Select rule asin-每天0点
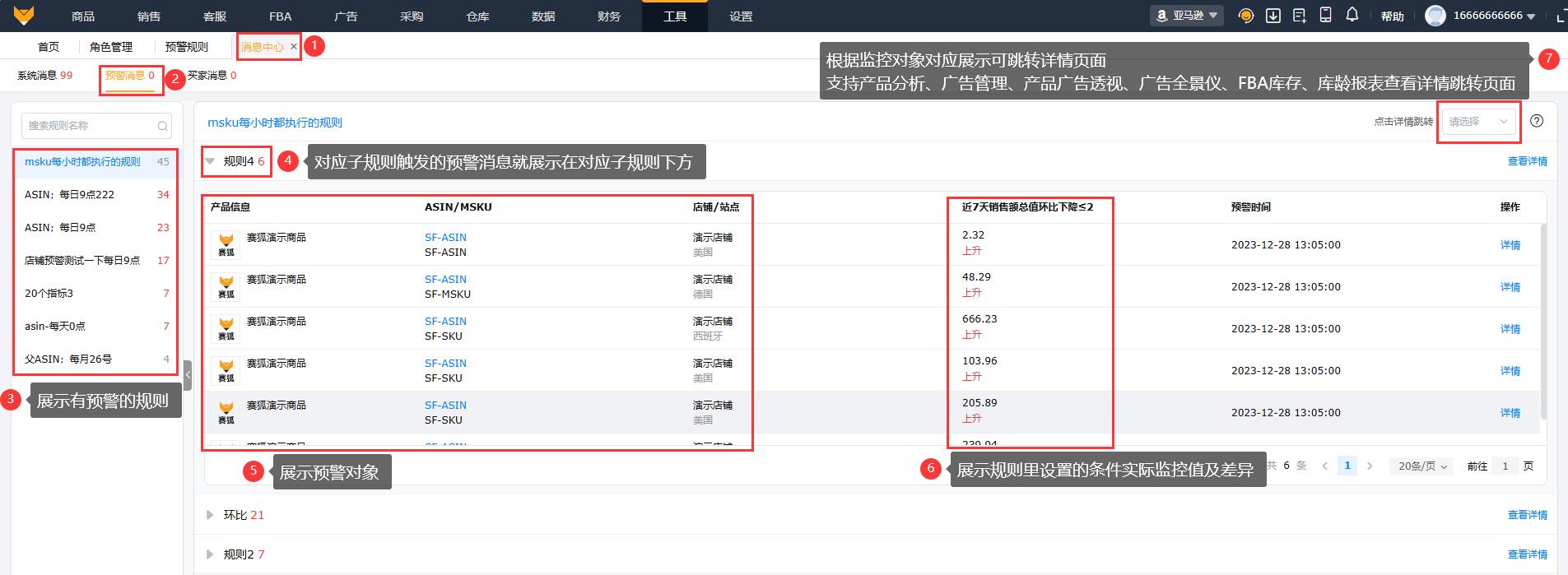This screenshot has height=575, width=1568. coord(95,326)
